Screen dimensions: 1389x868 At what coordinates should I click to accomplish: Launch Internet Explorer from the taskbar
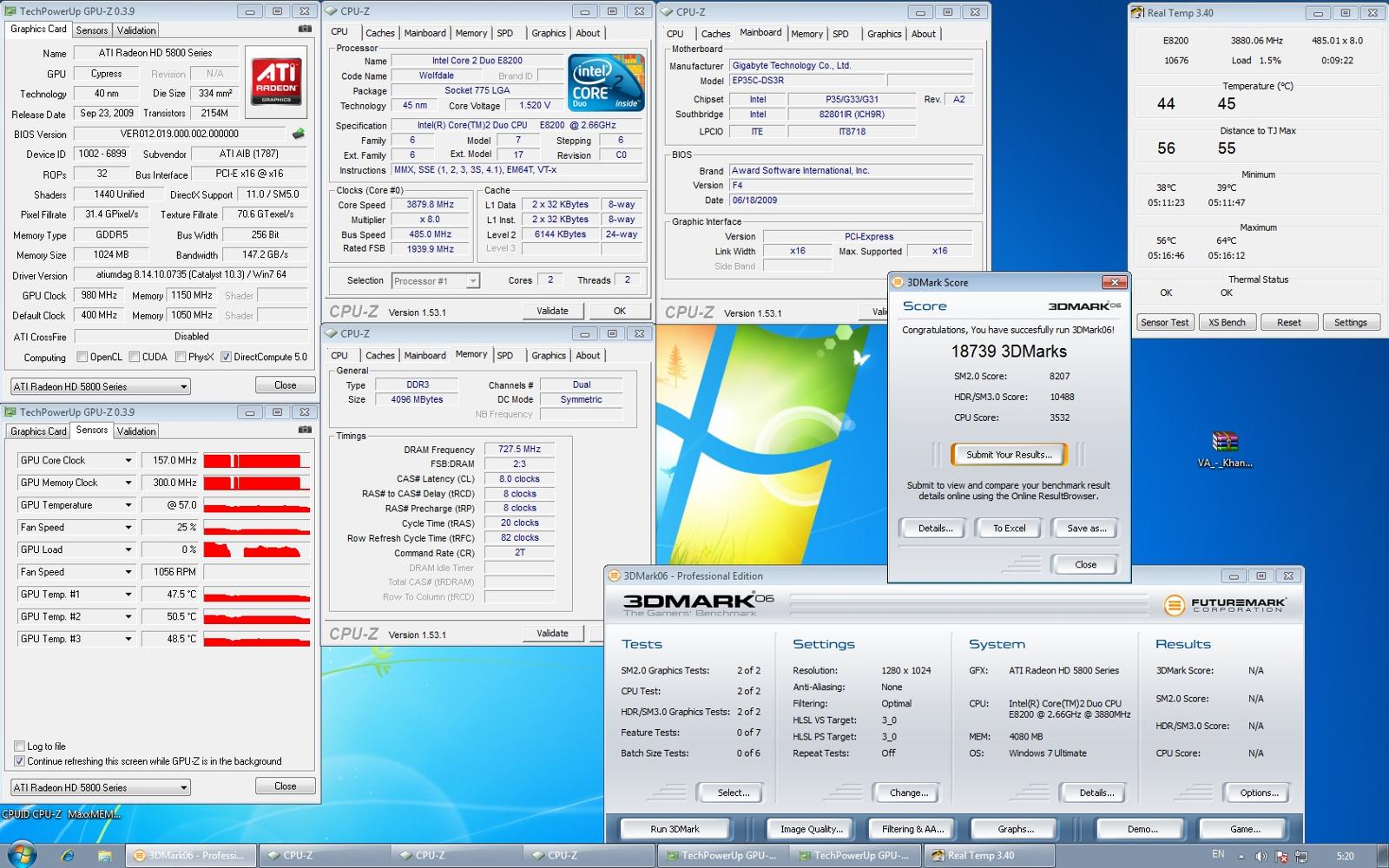(69, 856)
